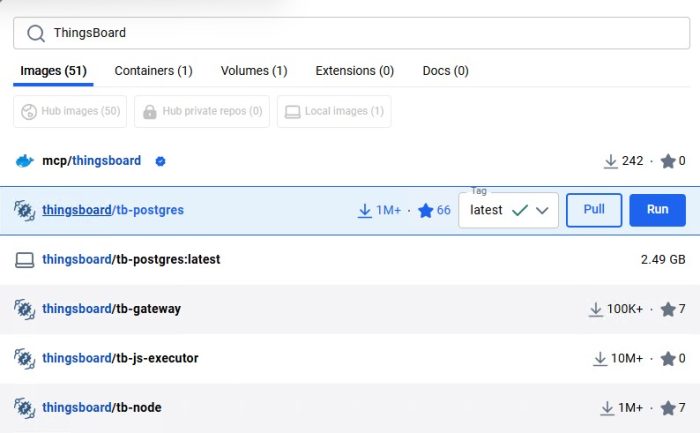Click the tb-gateway download count icon
The height and width of the screenshot is (433, 700).
(596, 309)
